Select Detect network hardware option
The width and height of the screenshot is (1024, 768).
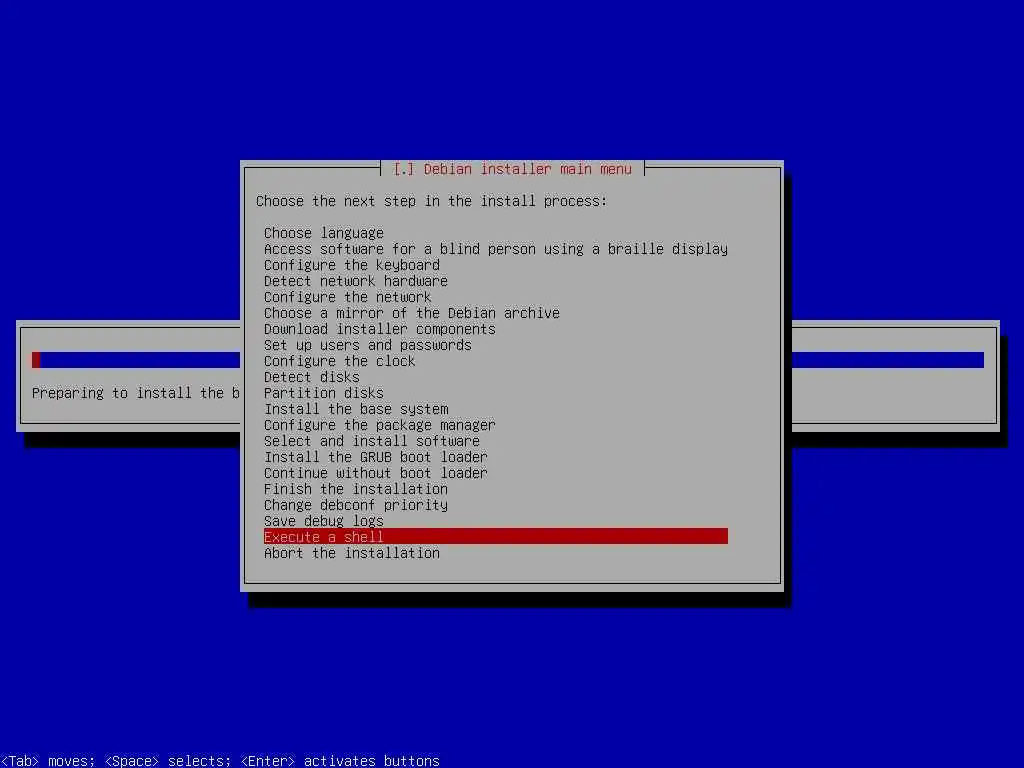pyautogui.click(x=496, y=281)
